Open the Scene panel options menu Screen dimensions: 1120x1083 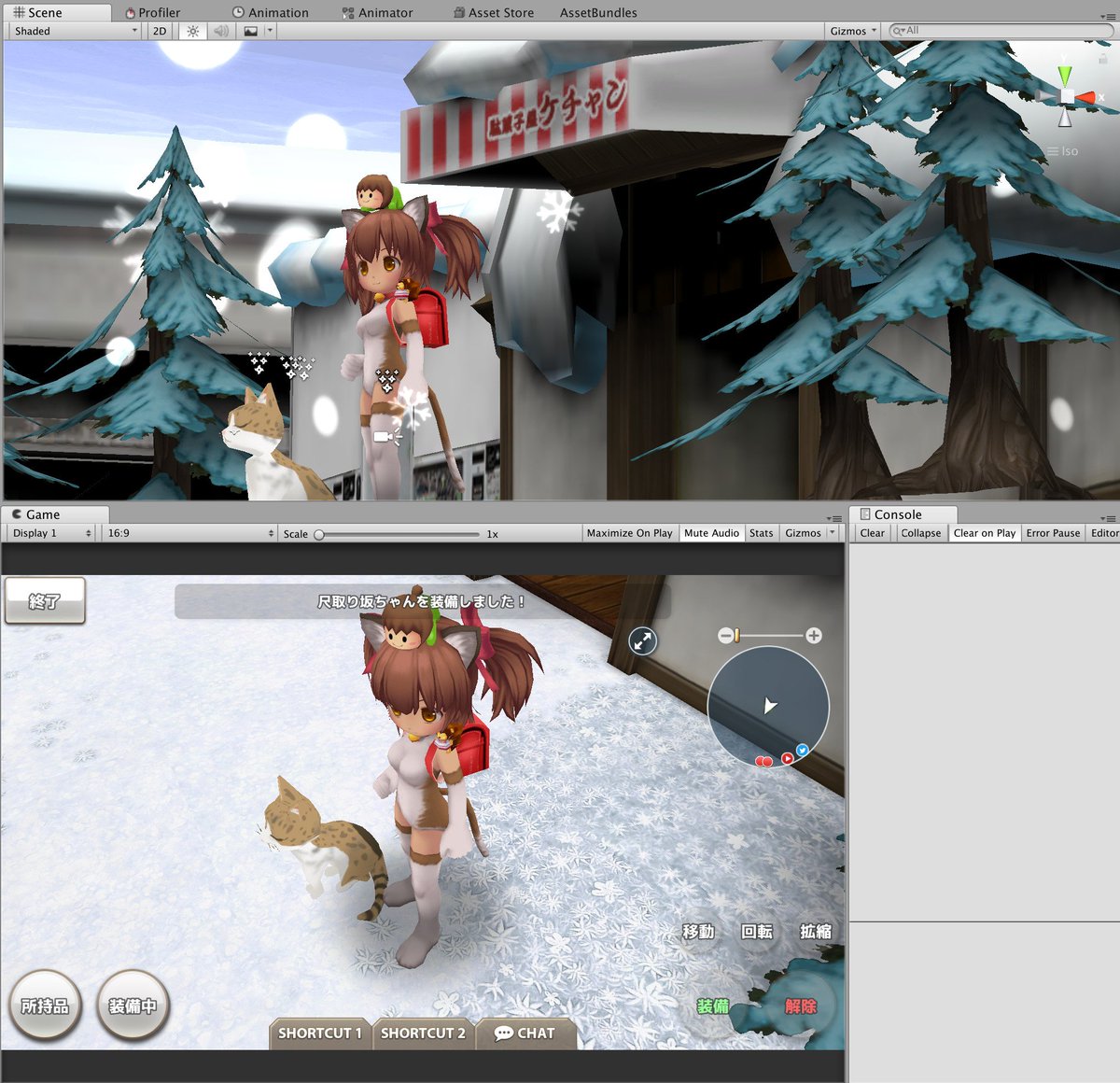(1107, 16)
